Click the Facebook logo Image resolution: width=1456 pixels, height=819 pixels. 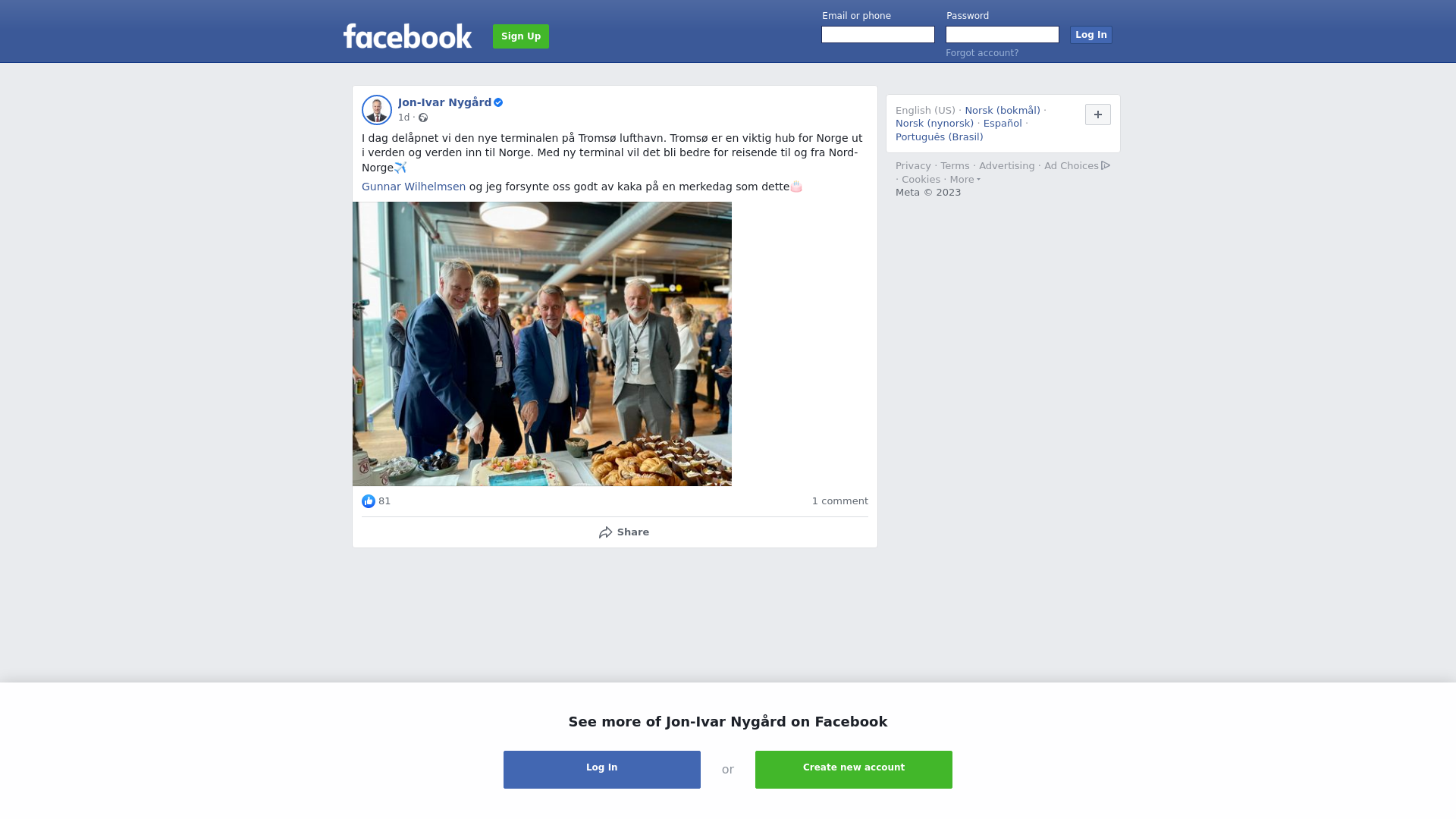pyautogui.click(x=407, y=36)
